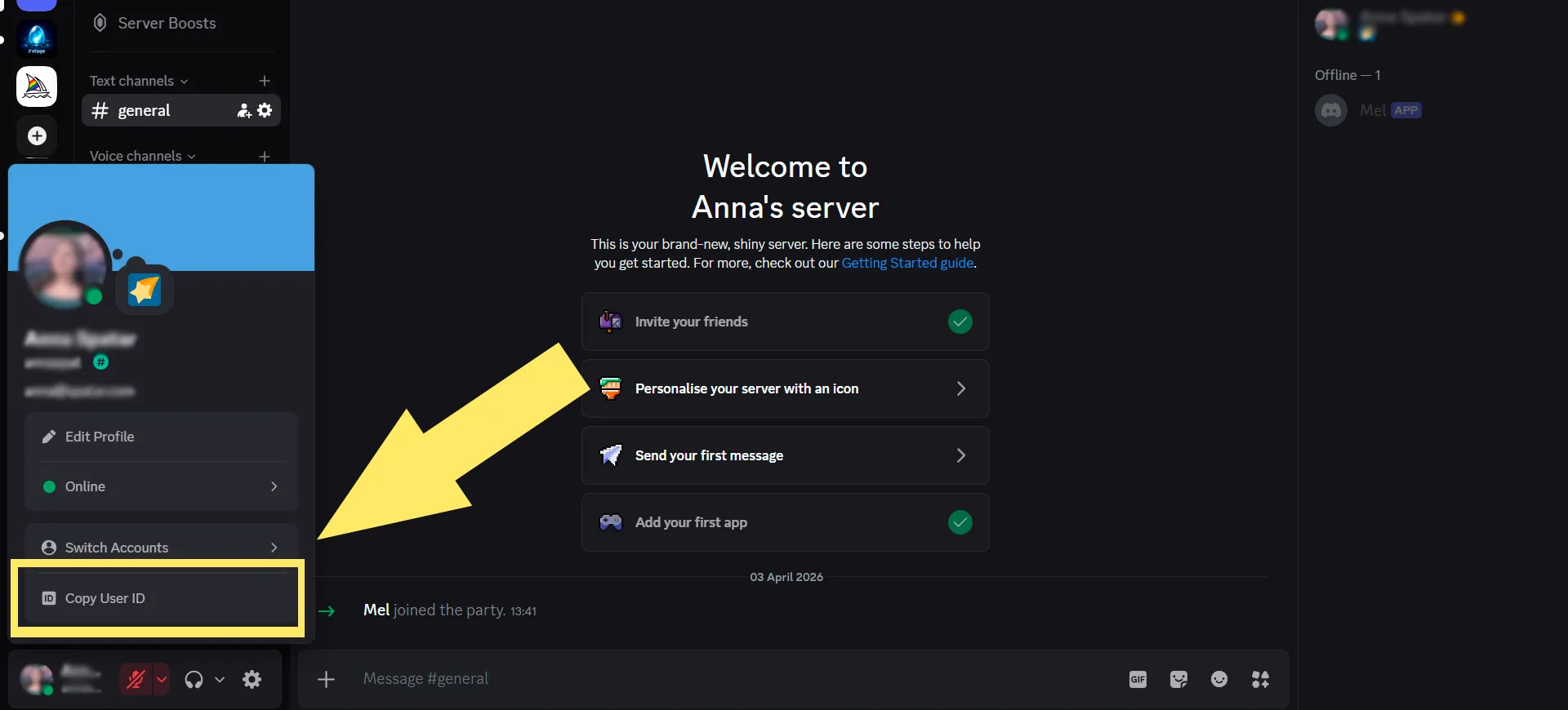Invite people to general channel
Viewport: 1568px width, 710px height.
(243, 110)
